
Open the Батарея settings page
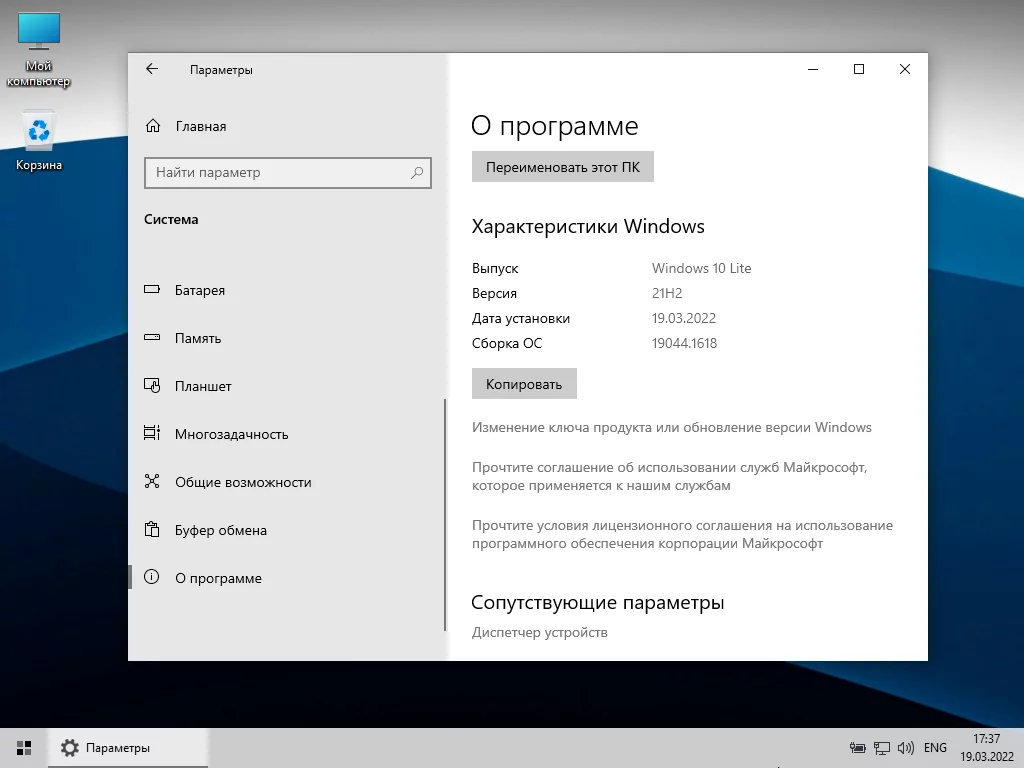pyautogui.click(x=286, y=290)
